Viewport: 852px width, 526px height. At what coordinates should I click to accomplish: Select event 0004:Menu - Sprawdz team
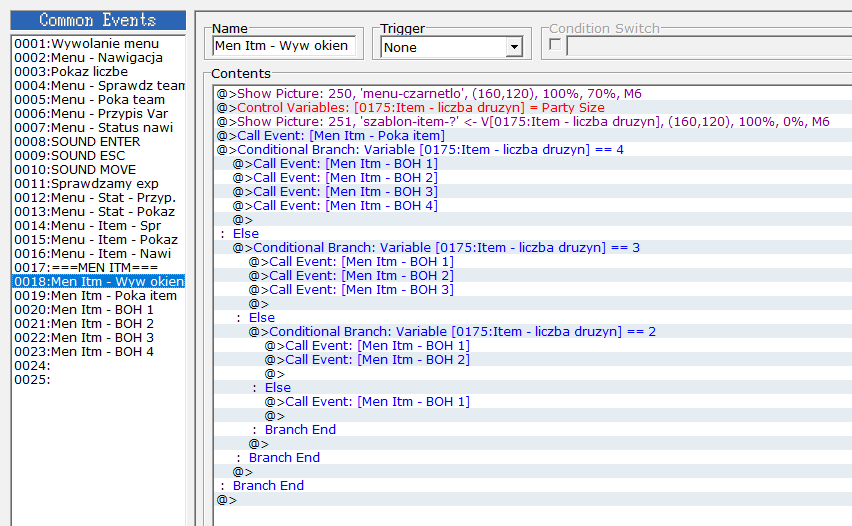pos(98,86)
